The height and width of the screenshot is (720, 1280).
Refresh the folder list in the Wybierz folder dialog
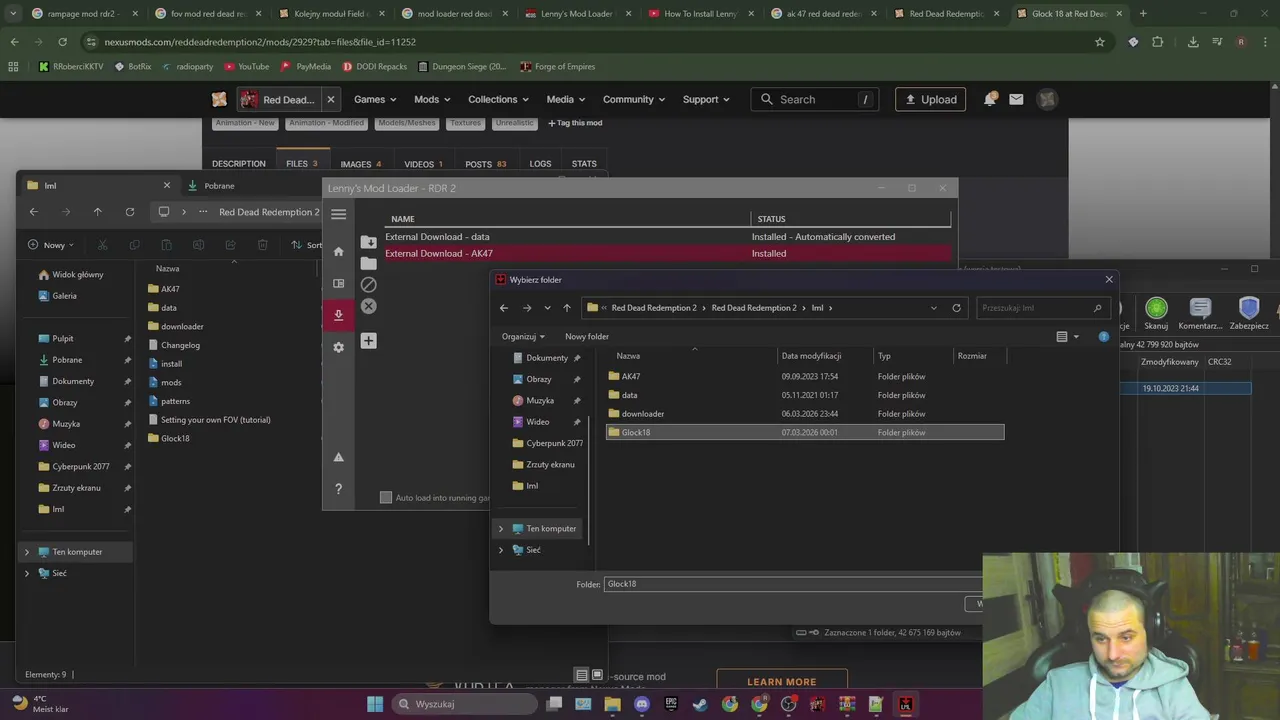pyautogui.click(x=956, y=308)
